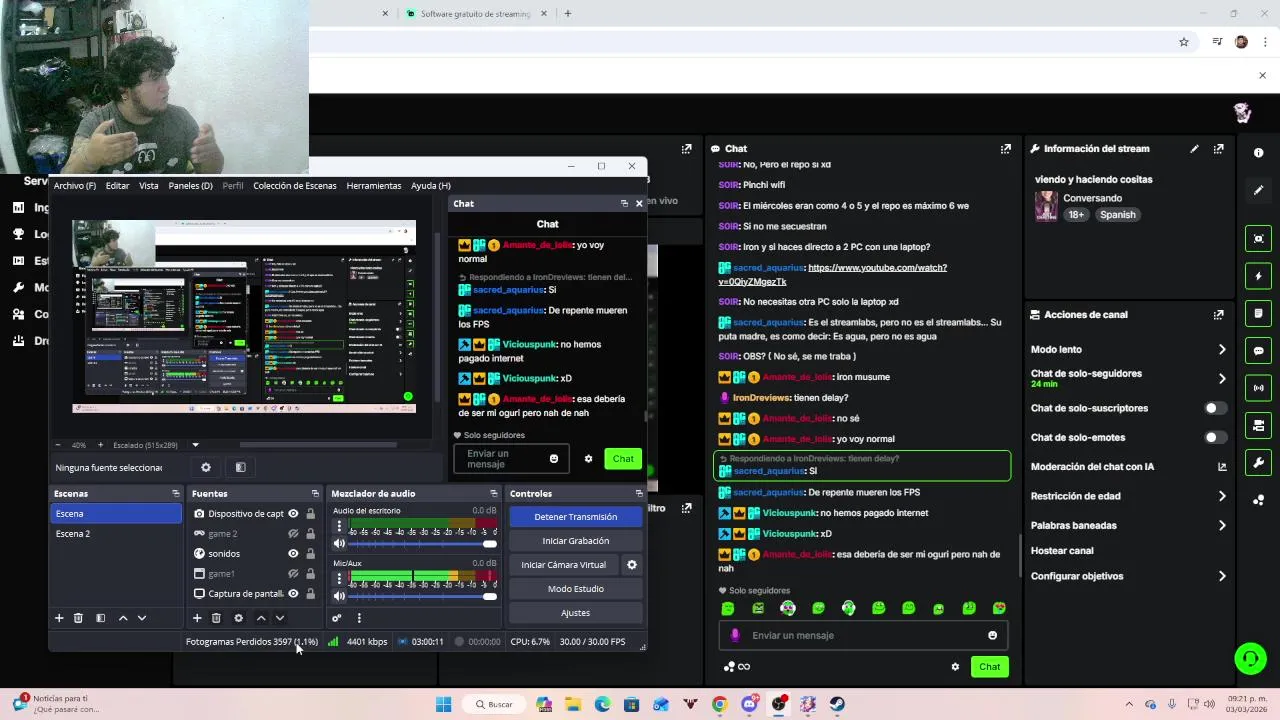The height and width of the screenshot is (720, 1280).
Task: Pop out Información del stream panel
Action: pyautogui.click(x=1218, y=149)
